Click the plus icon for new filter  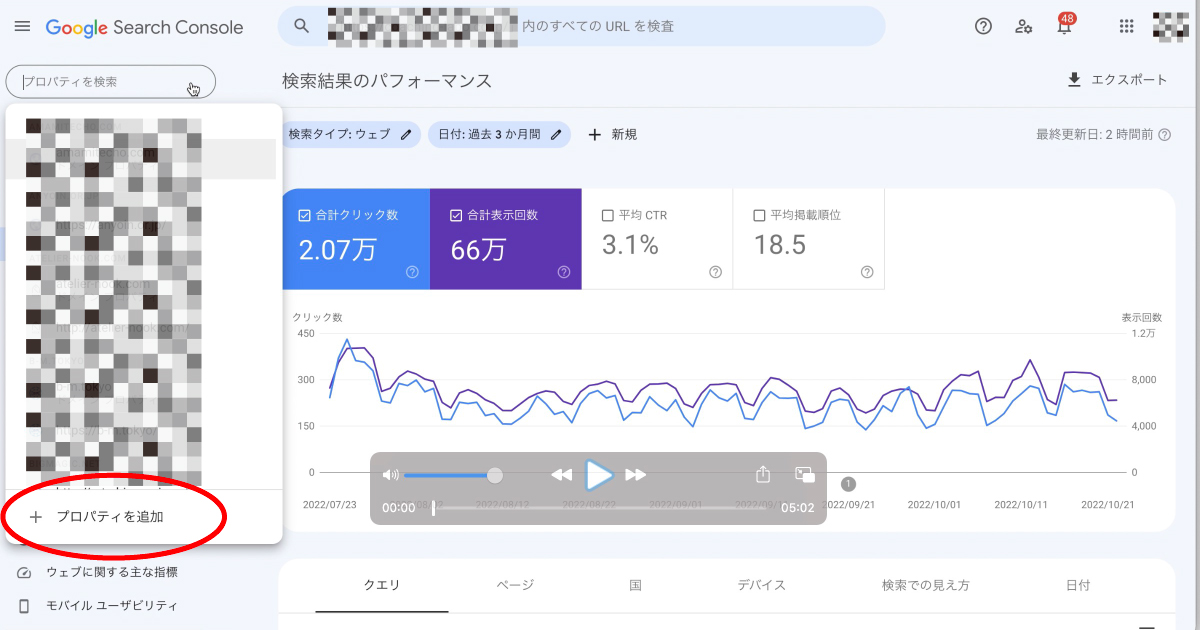click(594, 134)
